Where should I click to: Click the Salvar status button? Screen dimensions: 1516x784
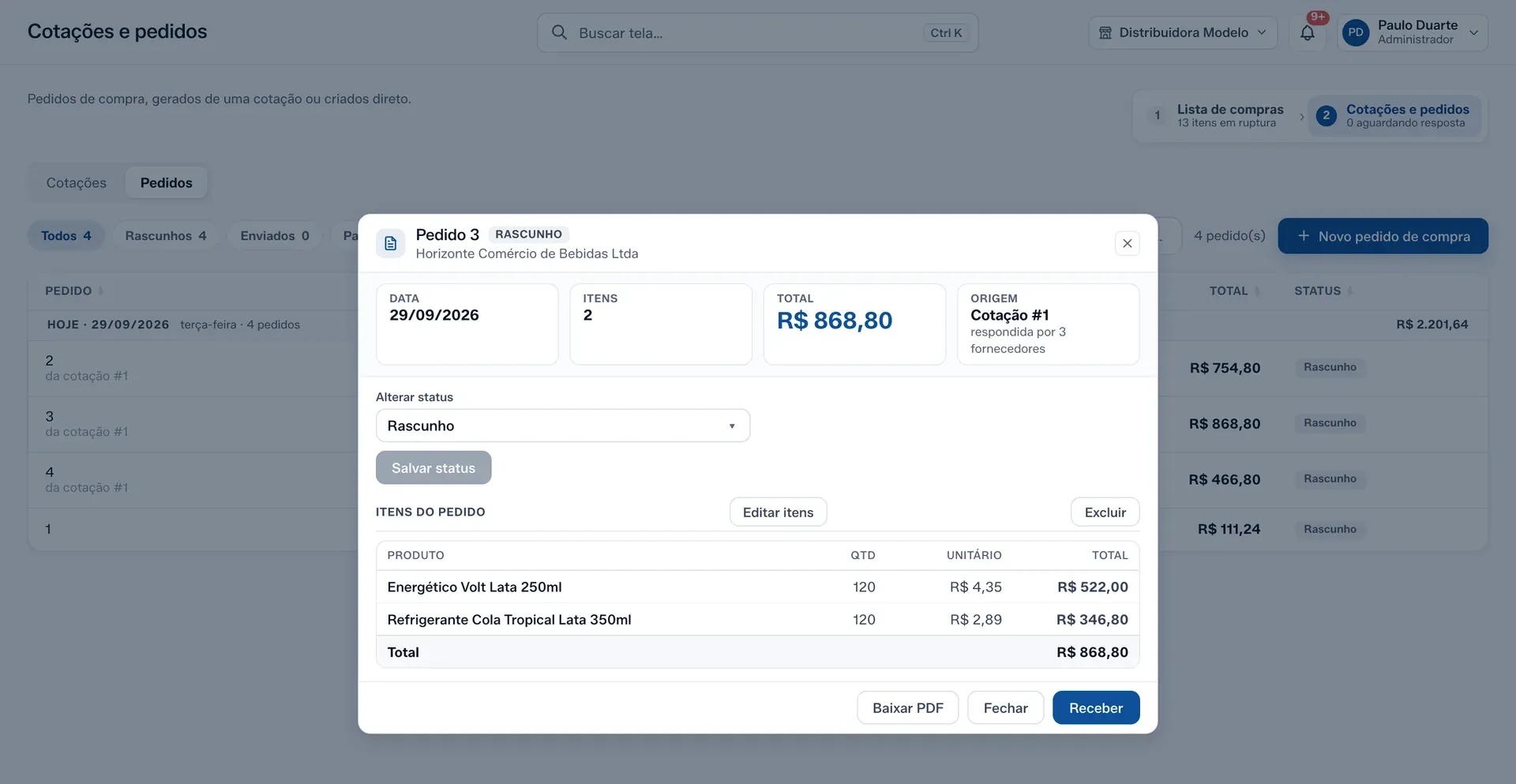(x=433, y=467)
